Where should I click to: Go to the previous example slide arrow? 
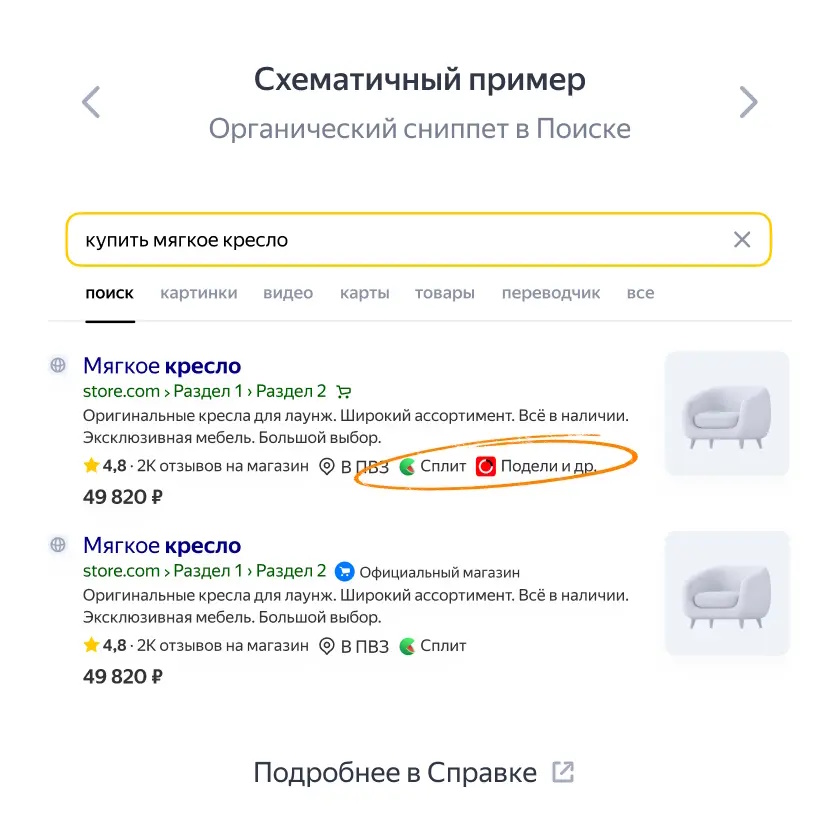coord(91,102)
